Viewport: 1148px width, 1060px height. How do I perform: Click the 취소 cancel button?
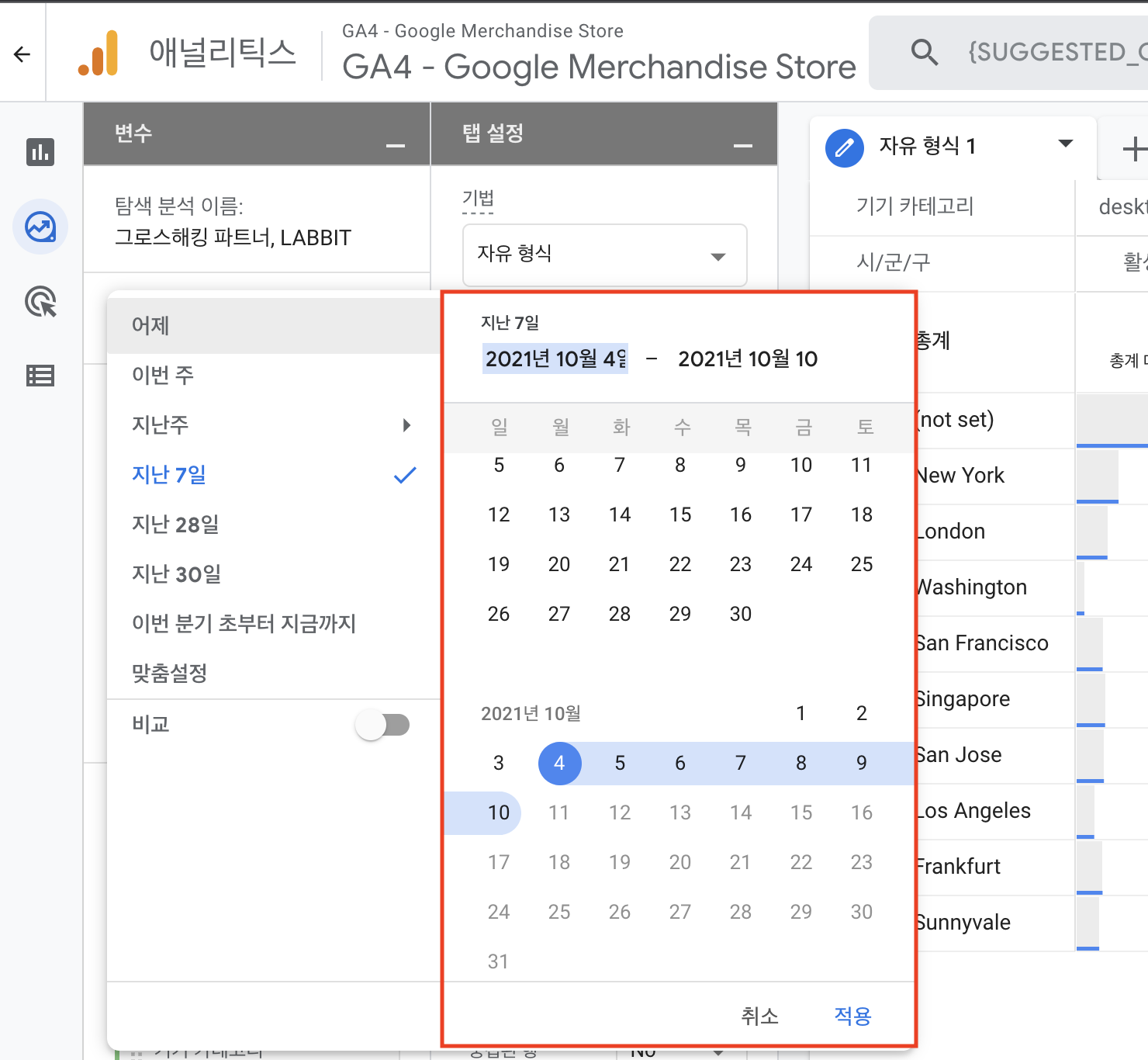click(x=759, y=1016)
